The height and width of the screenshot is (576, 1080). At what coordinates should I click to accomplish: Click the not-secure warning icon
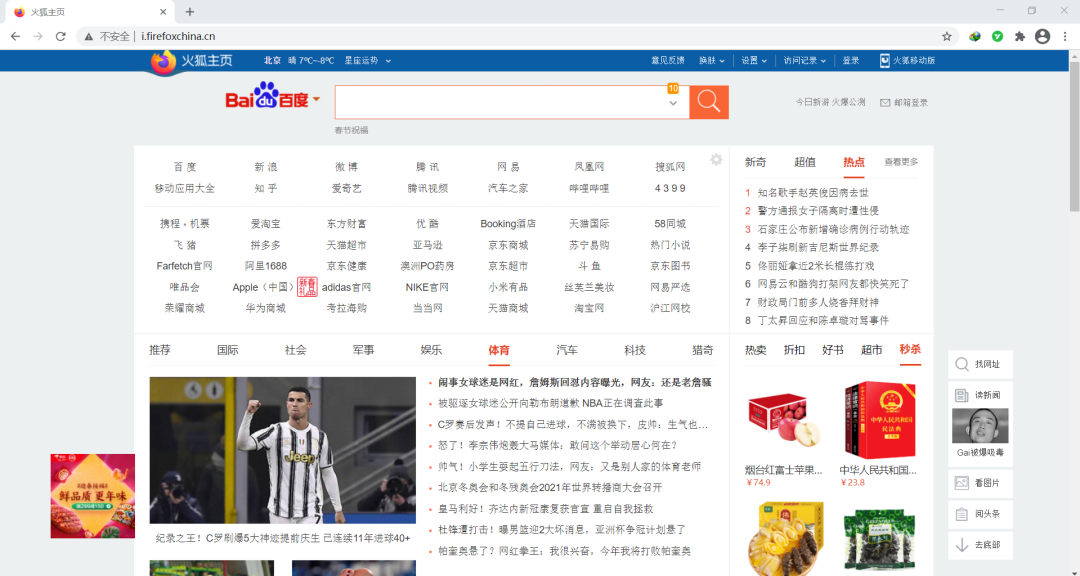pos(88,37)
